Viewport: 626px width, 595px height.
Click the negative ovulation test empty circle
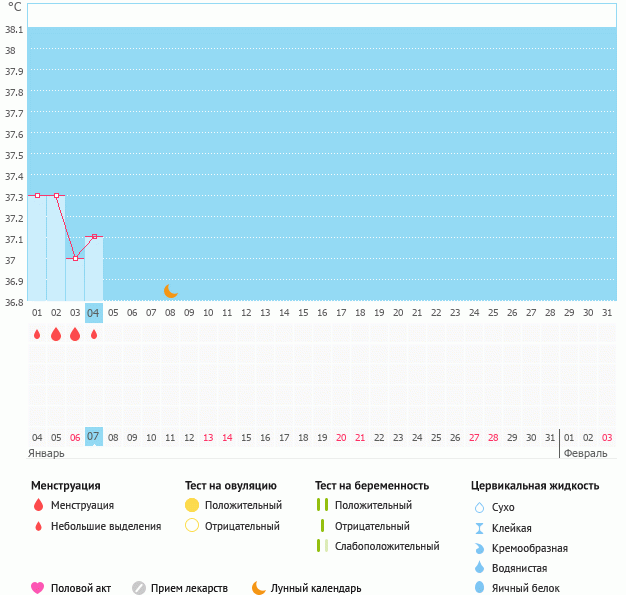tap(192, 526)
